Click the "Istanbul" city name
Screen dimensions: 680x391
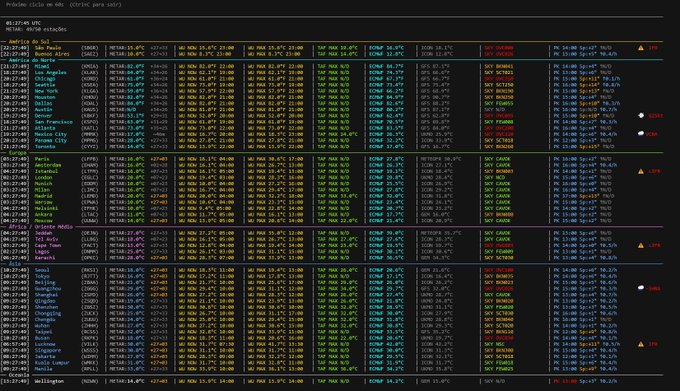pyautogui.click(x=46, y=171)
